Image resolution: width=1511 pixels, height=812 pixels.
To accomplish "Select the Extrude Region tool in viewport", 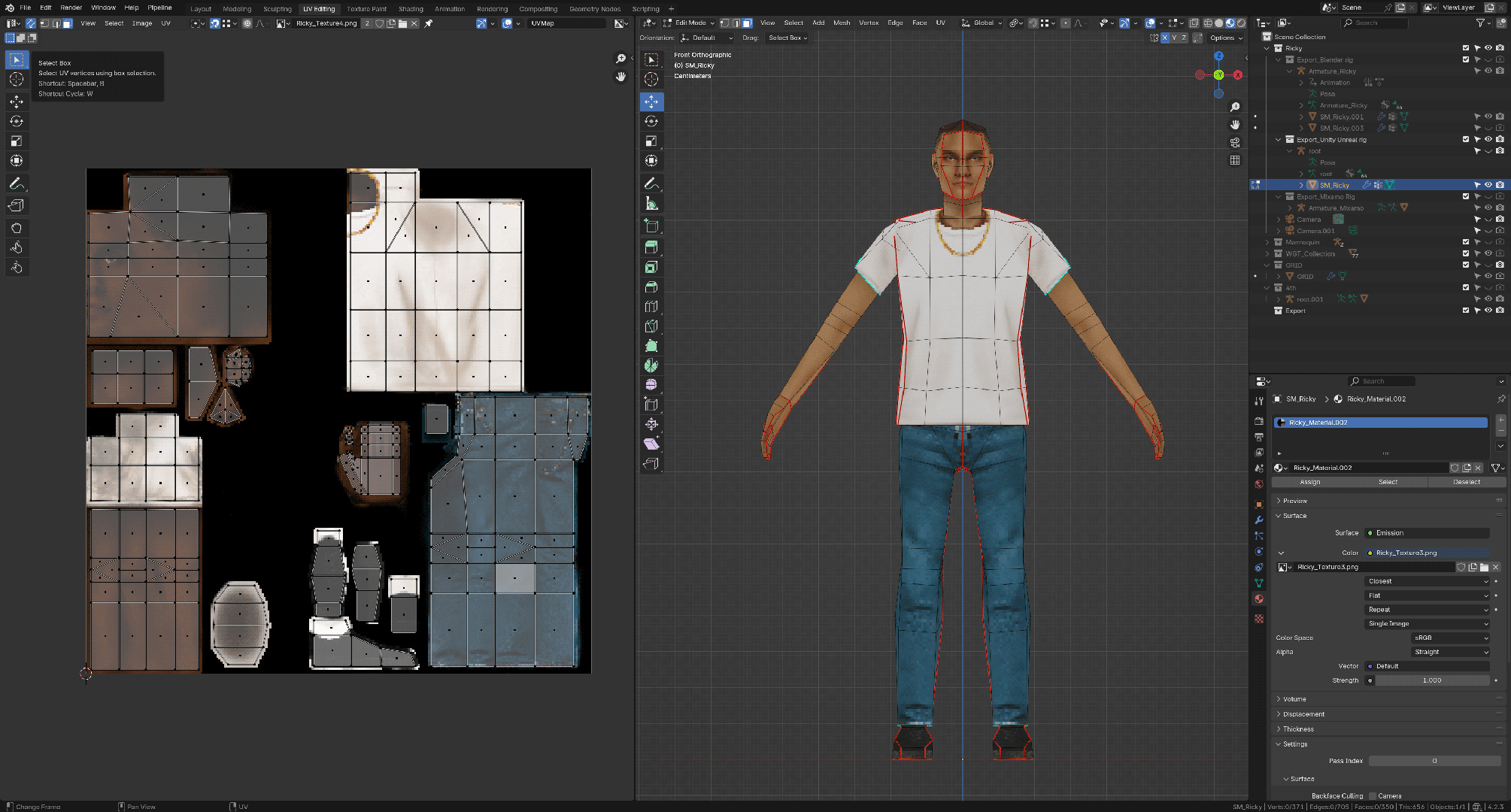I will point(651,247).
